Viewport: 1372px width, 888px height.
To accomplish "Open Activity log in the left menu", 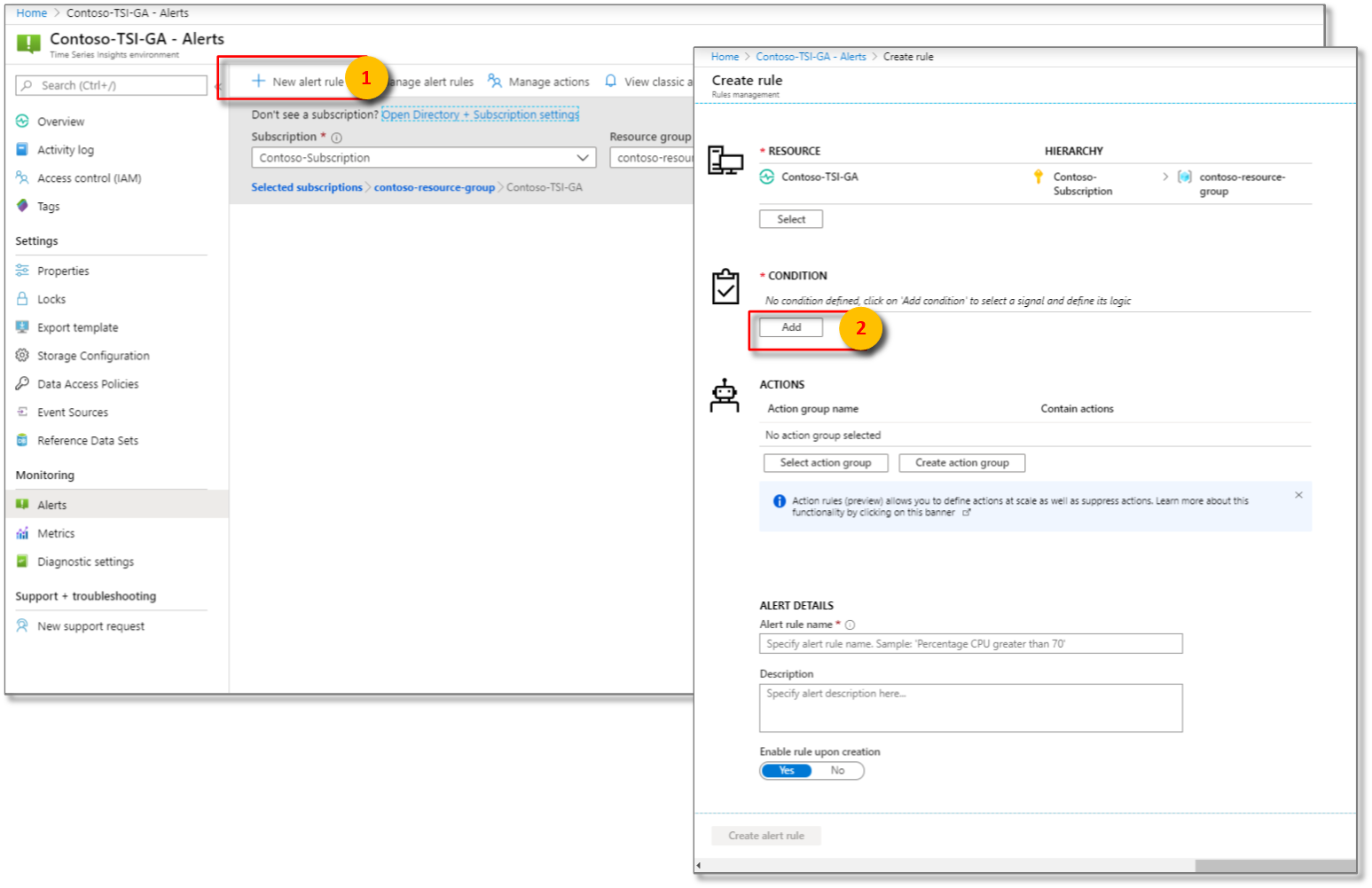I will pos(66,150).
